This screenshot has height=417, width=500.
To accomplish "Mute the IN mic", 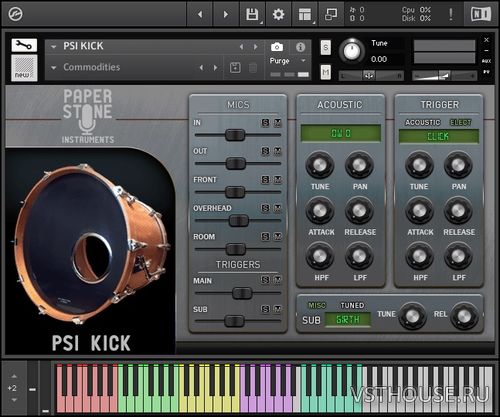I will [277, 123].
